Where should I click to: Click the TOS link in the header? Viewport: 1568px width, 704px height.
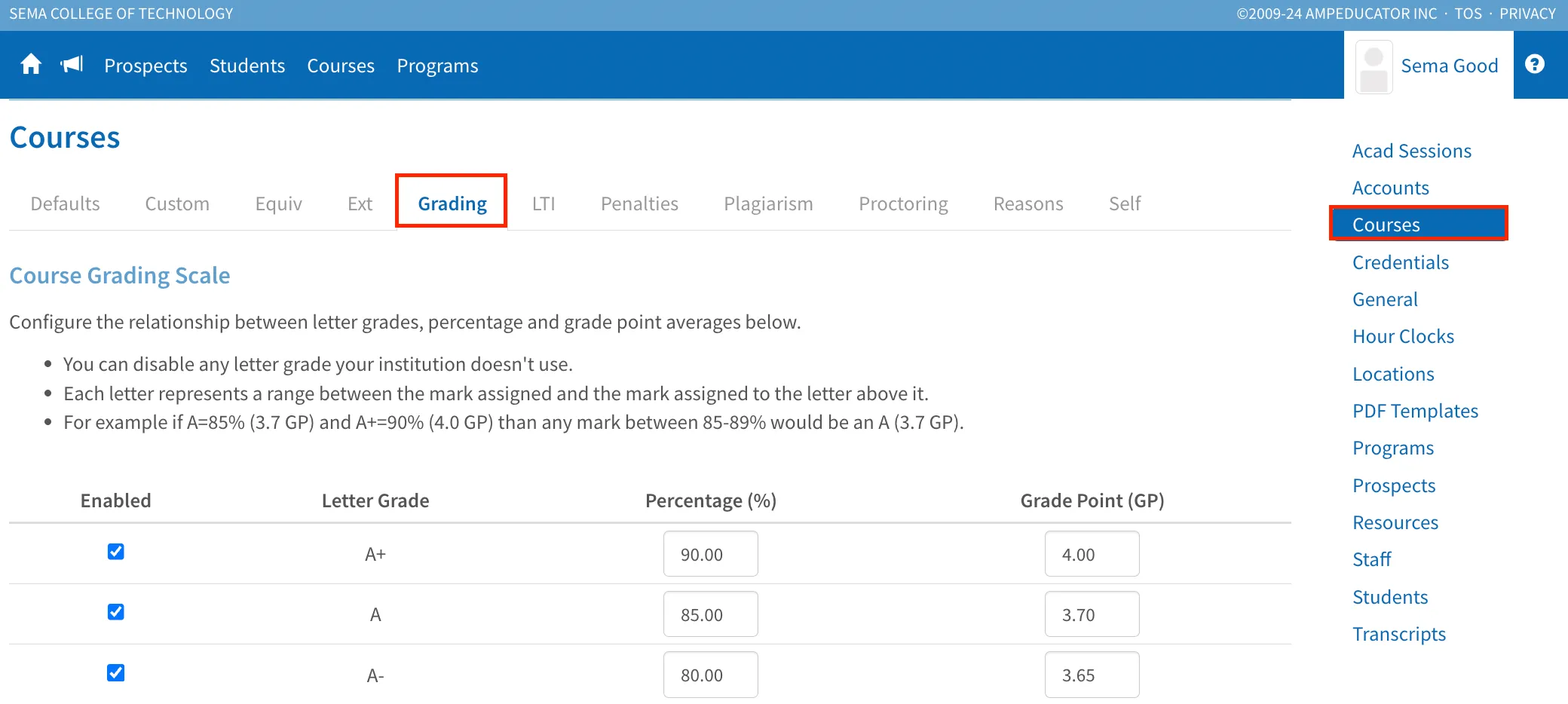1468,14
